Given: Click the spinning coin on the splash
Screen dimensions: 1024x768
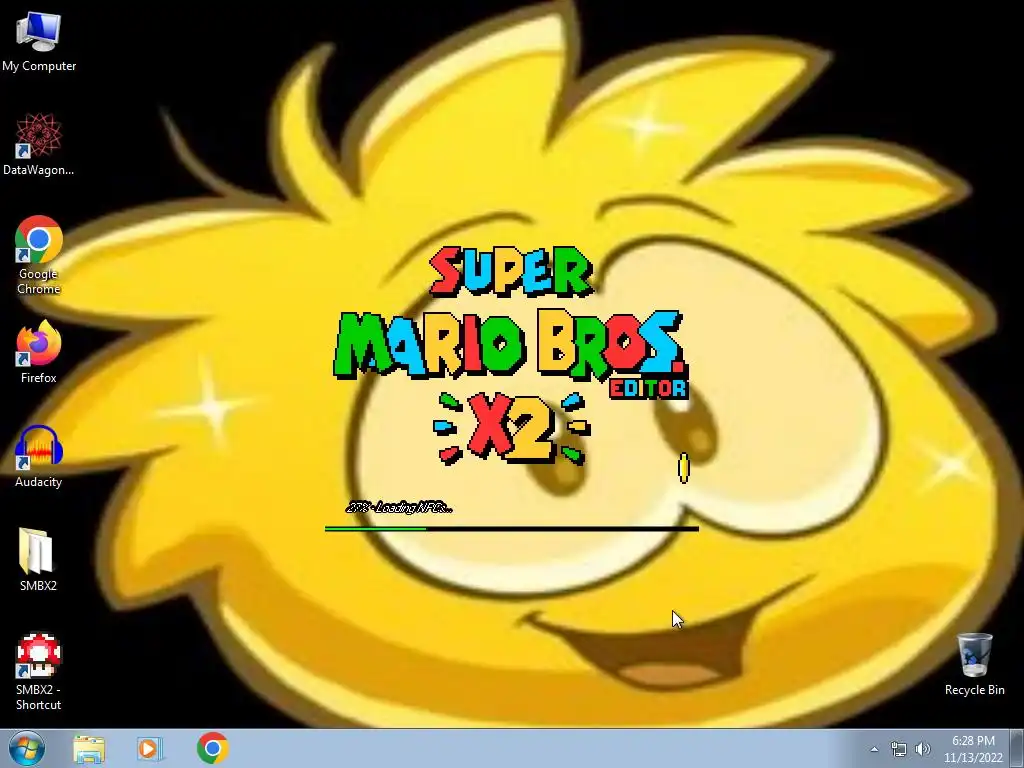Looking at the screenshot, I should [683, 468].
